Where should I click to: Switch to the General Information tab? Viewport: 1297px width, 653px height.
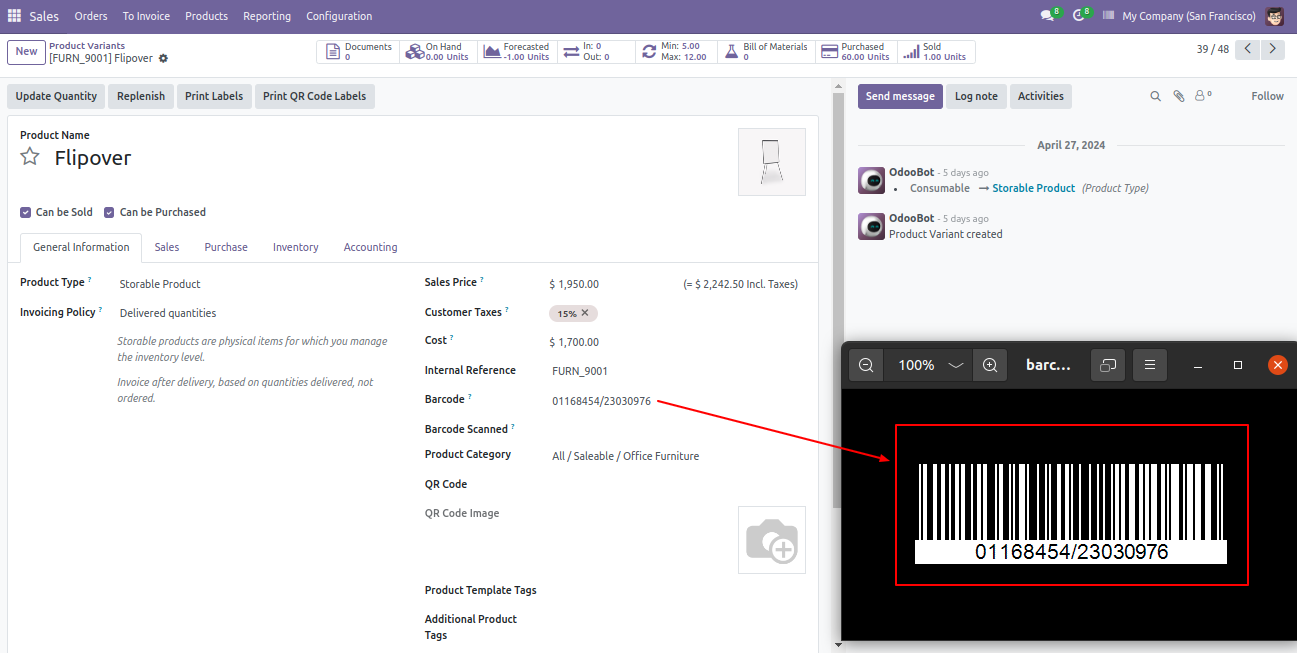point(81,247)
